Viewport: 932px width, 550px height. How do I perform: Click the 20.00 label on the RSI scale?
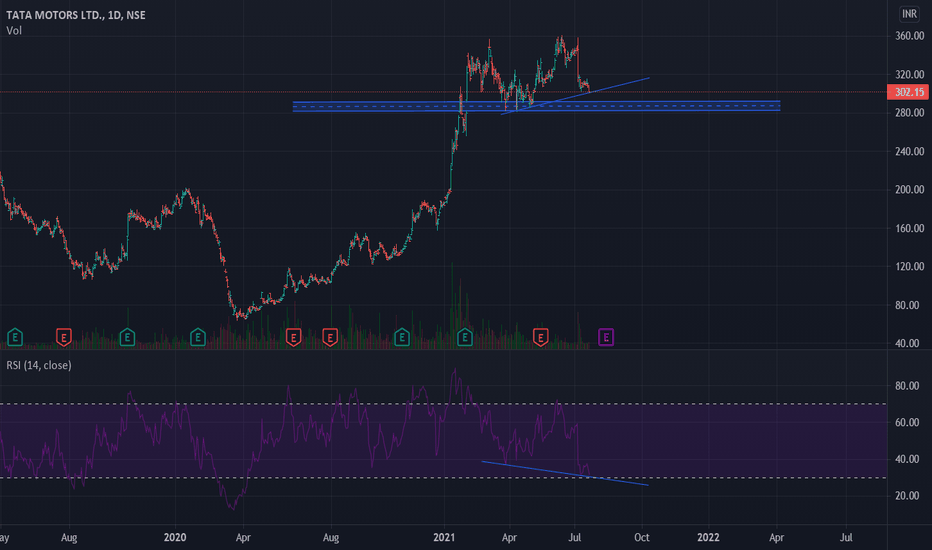(x=907, y=495)
